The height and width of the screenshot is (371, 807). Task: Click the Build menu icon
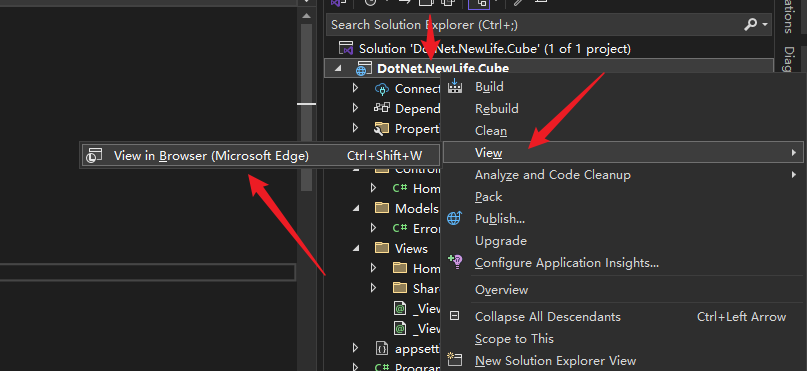pos(455,86)
